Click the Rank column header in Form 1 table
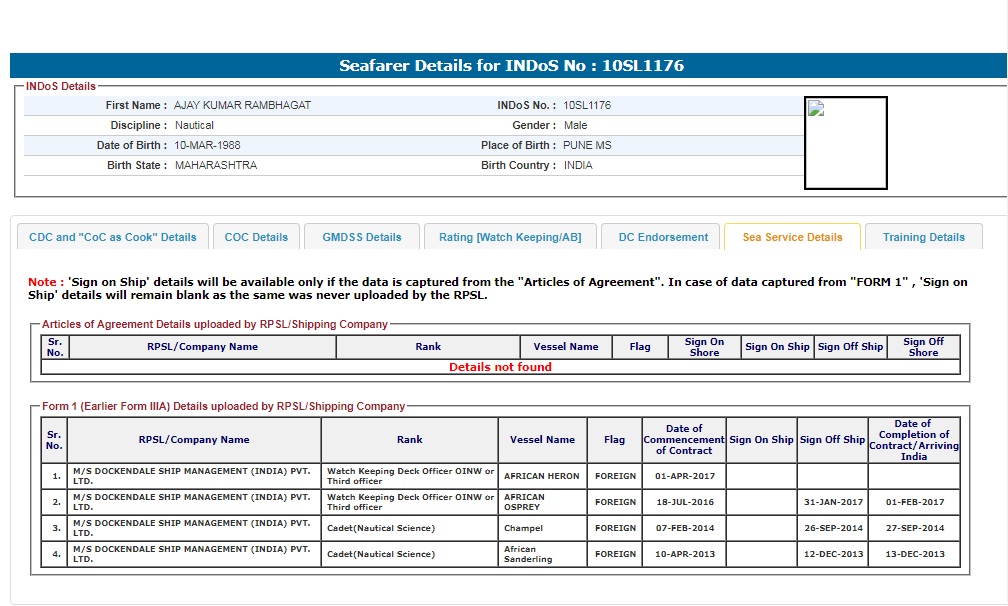Image resolution: width=1008 pixels, height=606 pixels. click(x=409, y=440)
